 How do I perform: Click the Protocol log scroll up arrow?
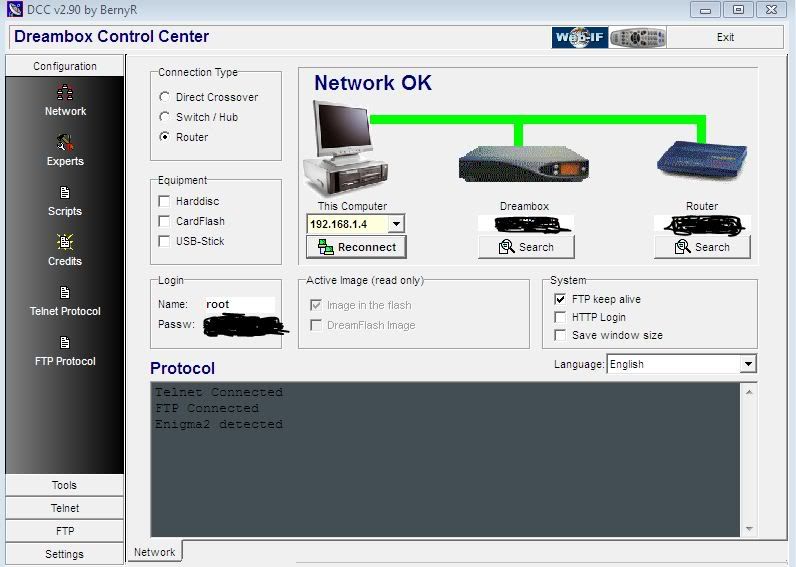click(749, 392)
